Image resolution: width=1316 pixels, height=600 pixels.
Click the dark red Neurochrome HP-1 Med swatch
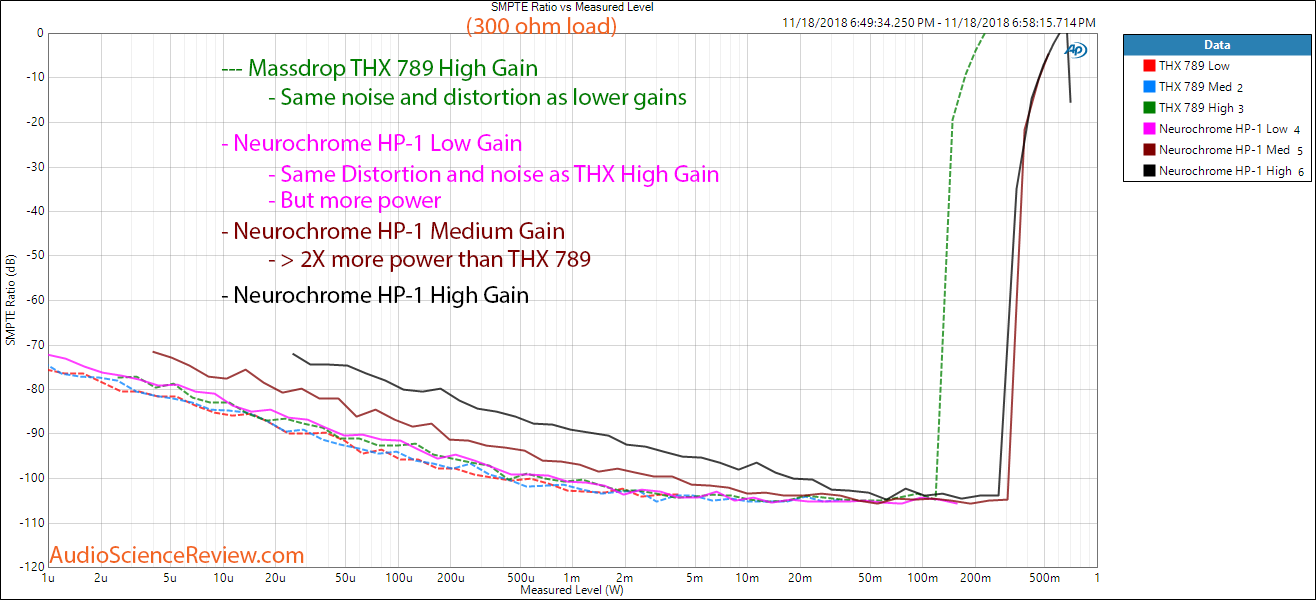(1150, 150)
